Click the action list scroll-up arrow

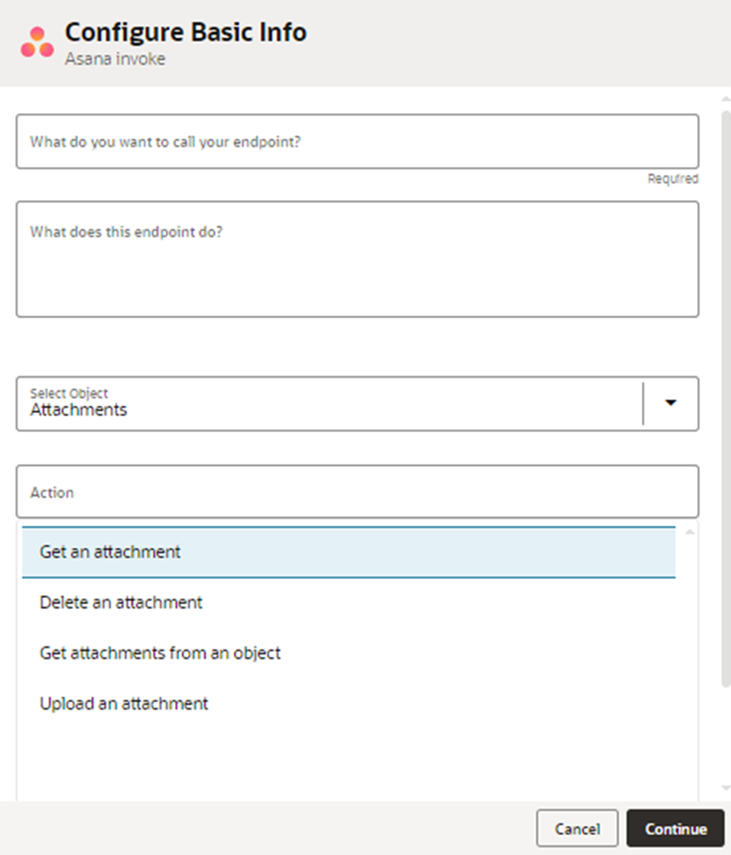click(689, 532)
